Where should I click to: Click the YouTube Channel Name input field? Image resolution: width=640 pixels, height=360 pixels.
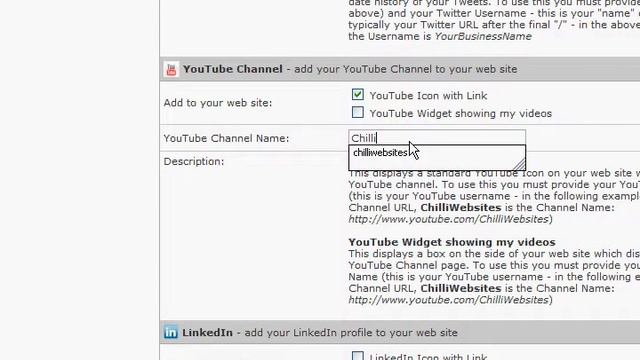click(x=437, y=138)
